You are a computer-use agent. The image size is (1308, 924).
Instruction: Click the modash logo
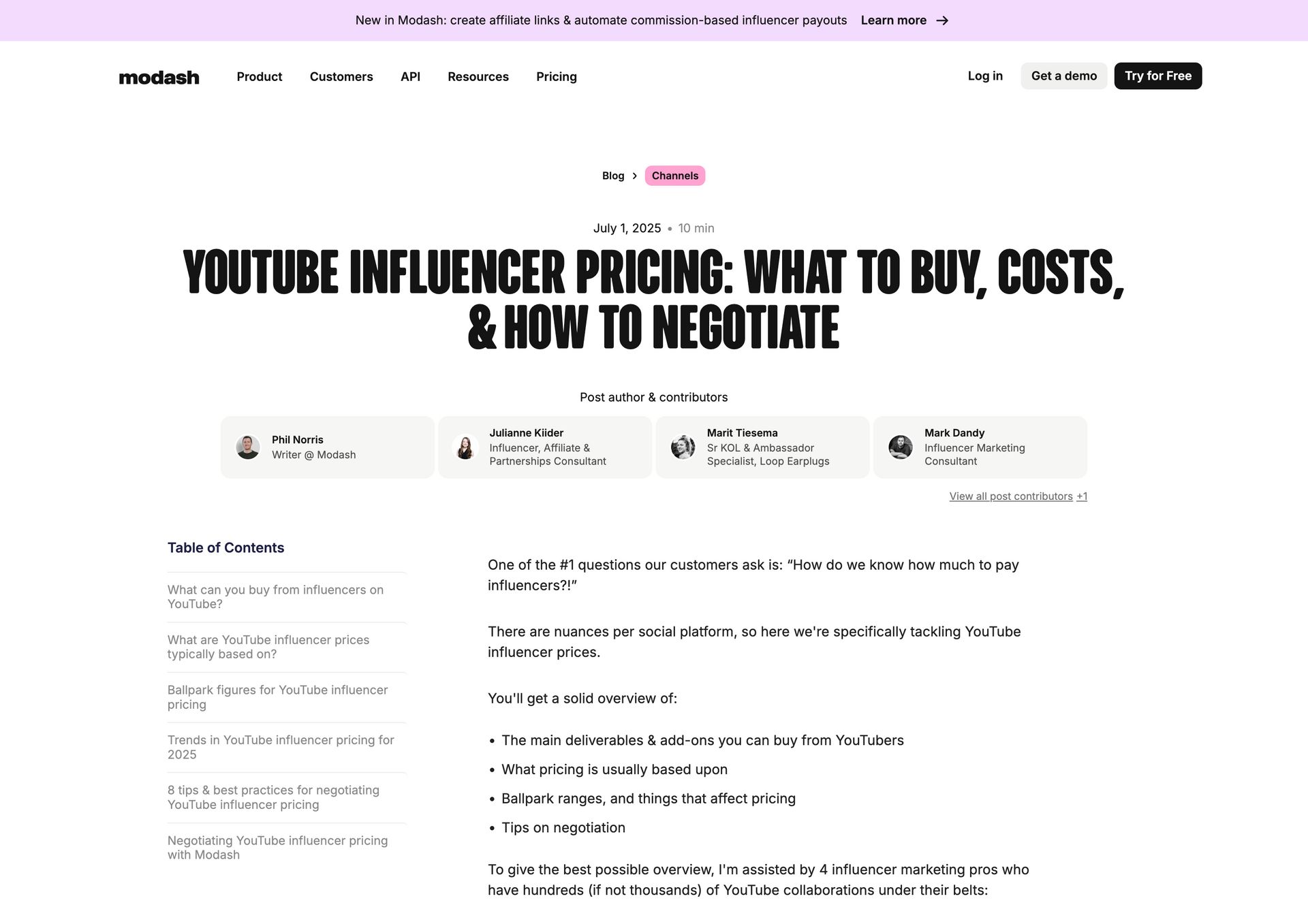coord(159,77)
